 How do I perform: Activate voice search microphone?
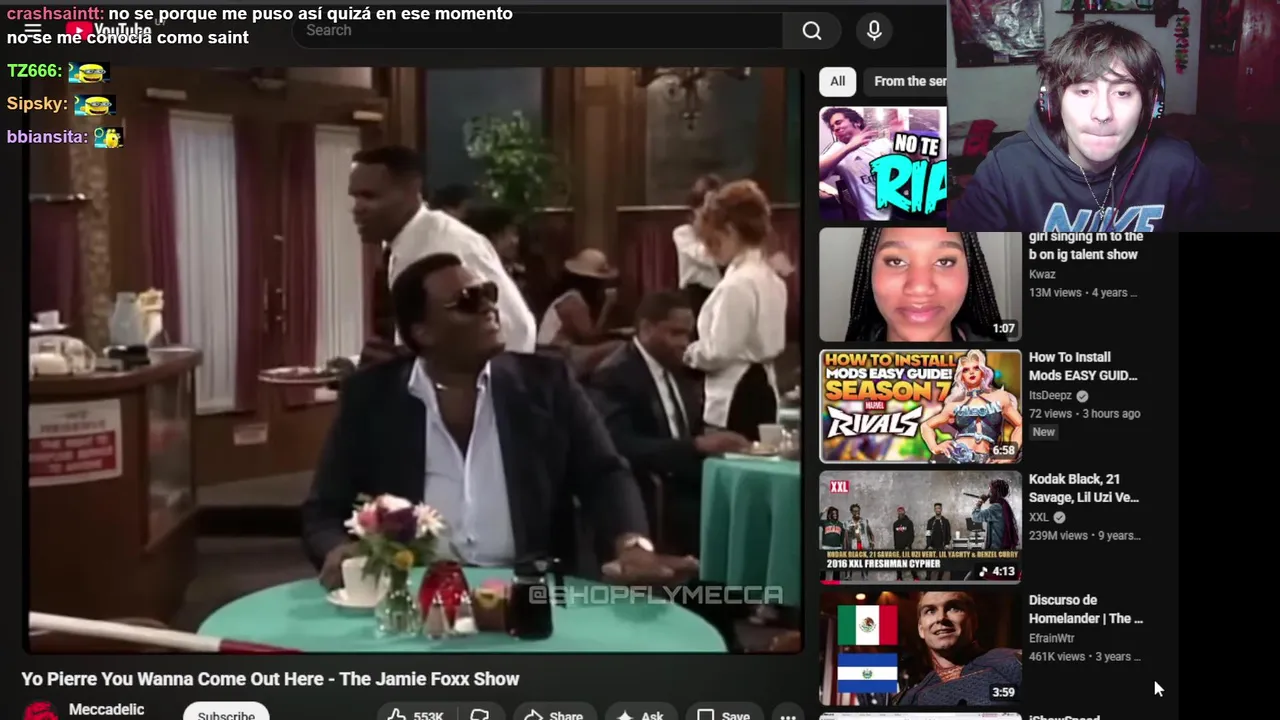[x=874, y=31]
